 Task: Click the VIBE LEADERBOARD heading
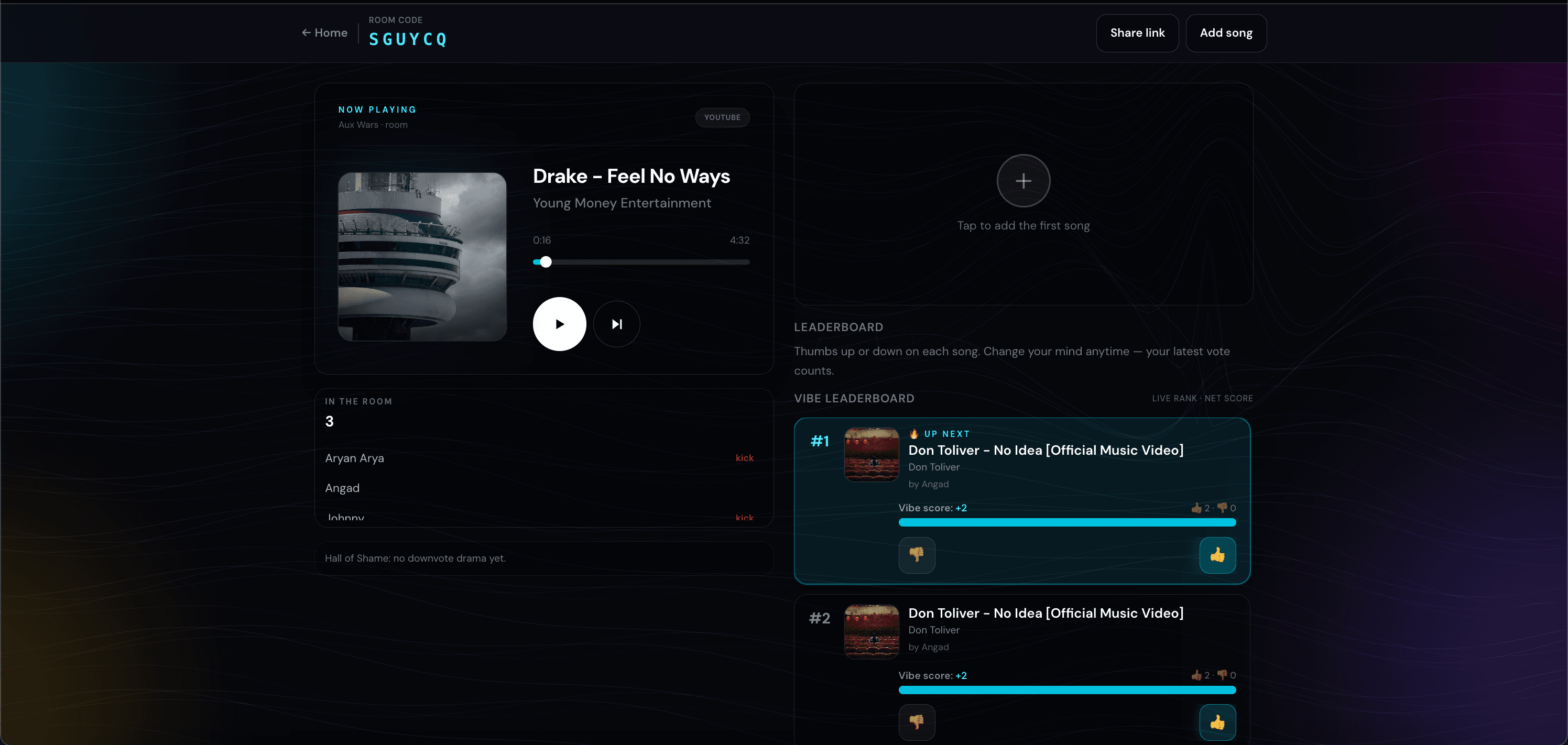[854, 398]
